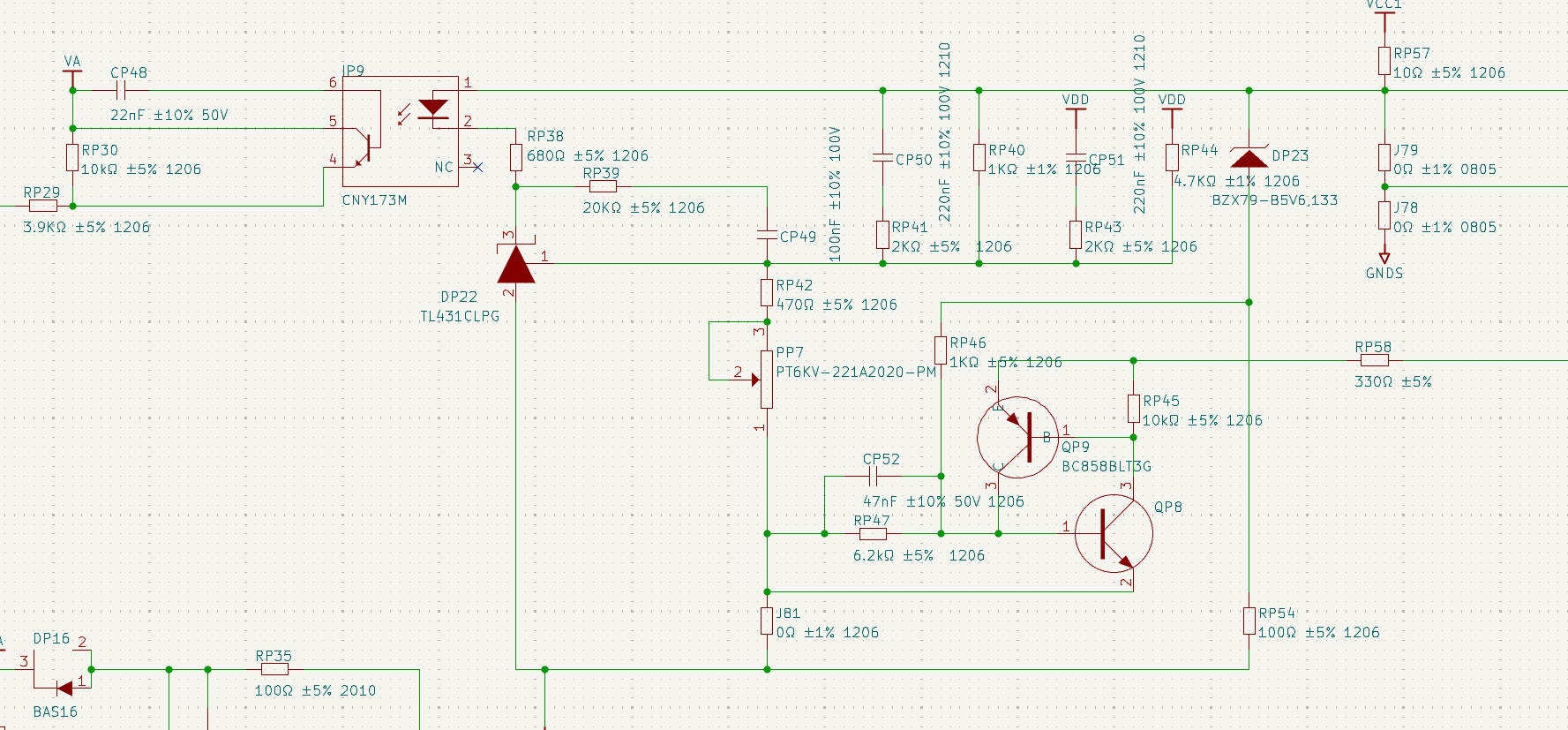Select the J81 0Ω jumper resistor

[767, 621]
